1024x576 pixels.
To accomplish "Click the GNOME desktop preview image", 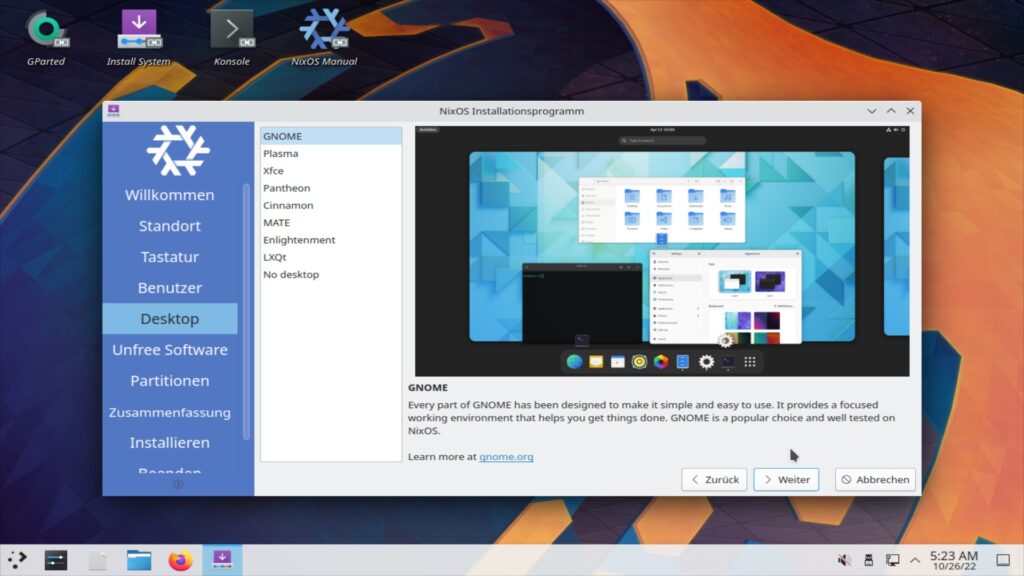I will (x=662, y=251).
